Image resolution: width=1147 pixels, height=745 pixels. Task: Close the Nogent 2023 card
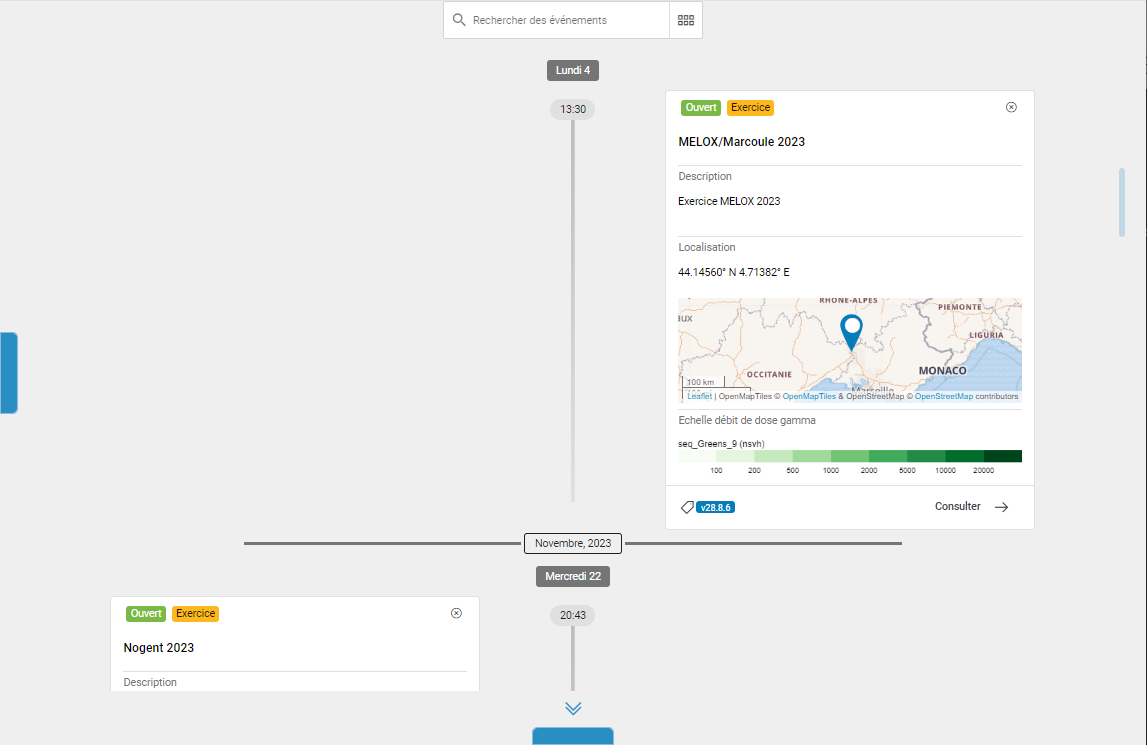456,613
